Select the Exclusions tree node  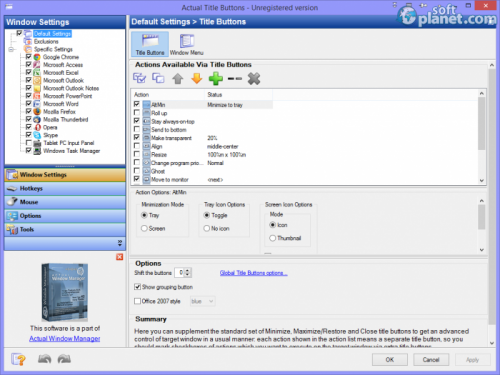tap(46, 41)
